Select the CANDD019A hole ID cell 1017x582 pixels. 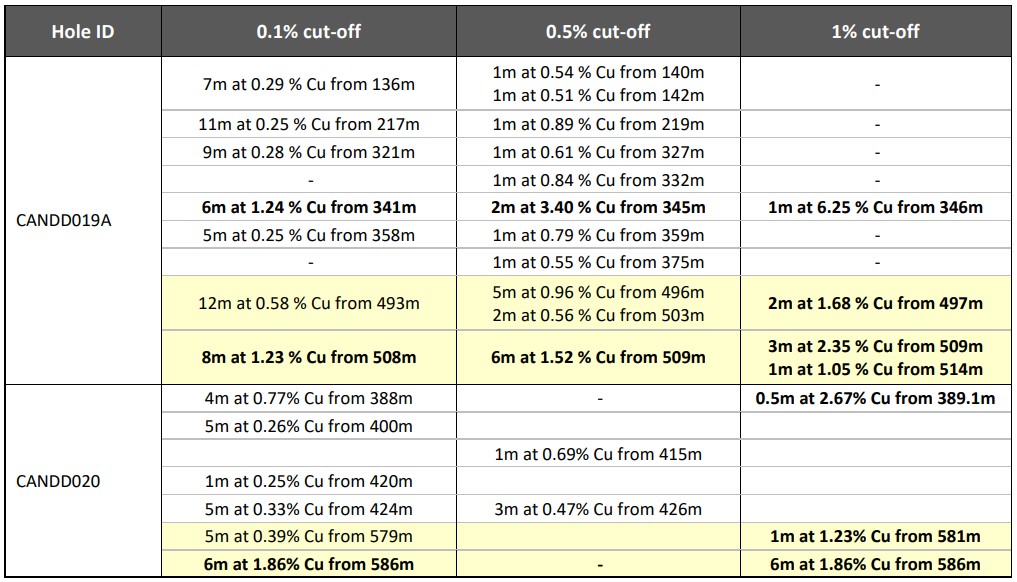coord(64,221)
